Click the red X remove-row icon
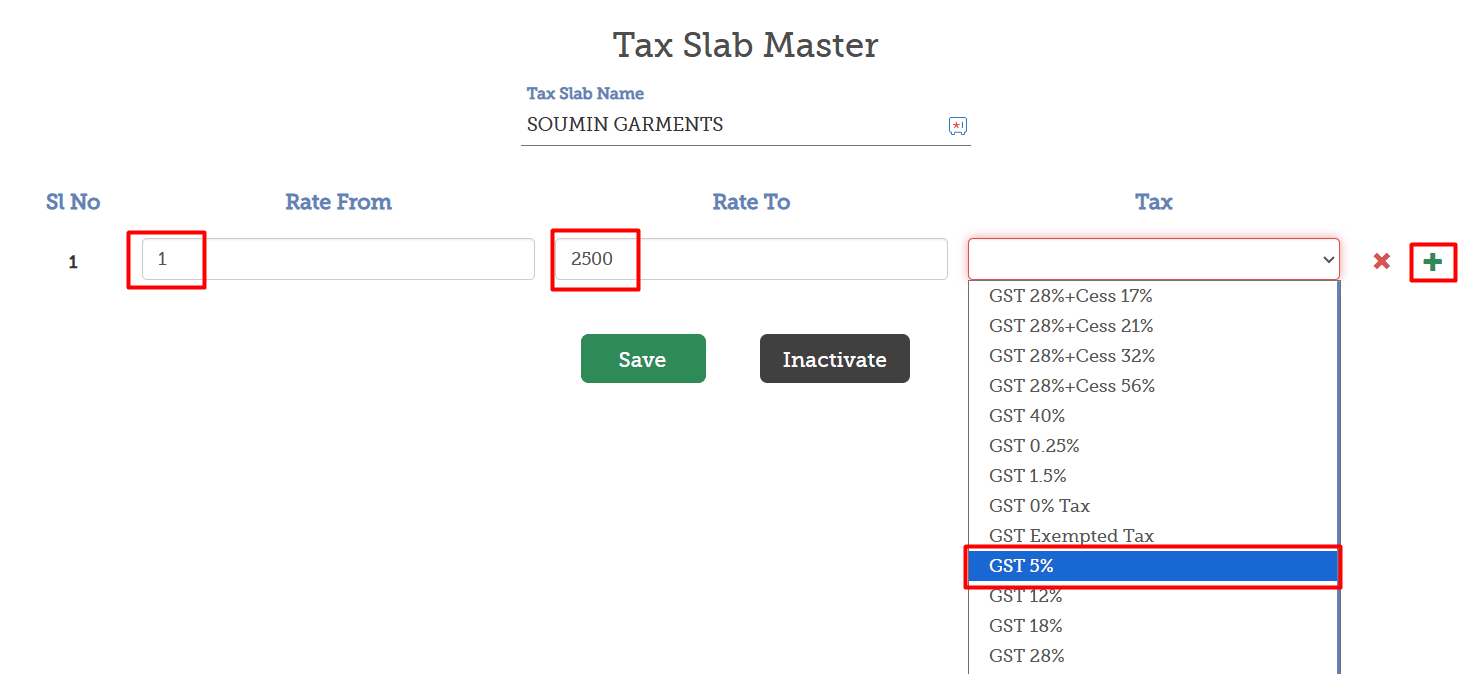This screenshot has width=1471, height=674. (x=1382, y=261)
